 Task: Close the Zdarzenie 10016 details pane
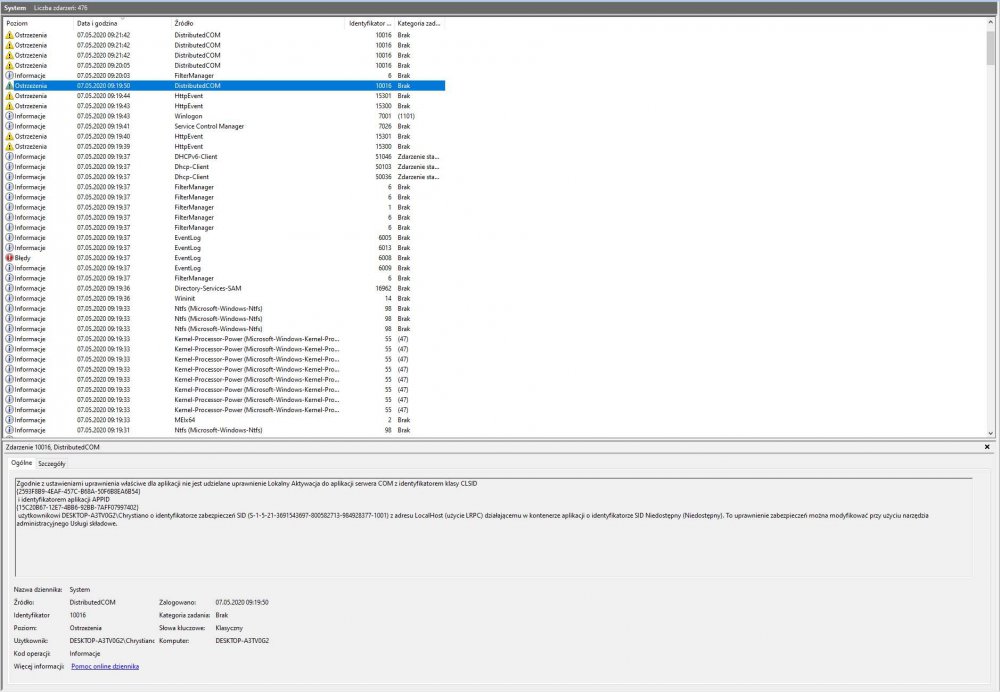pyautogui.click(x=987, y=447)
